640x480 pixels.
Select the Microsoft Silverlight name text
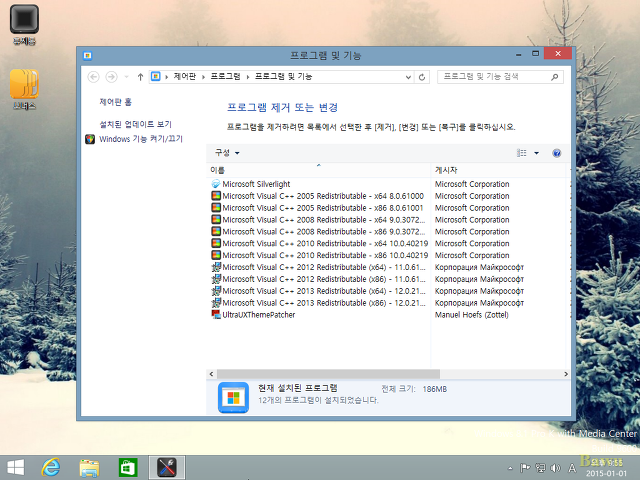(x=256, y=184)
